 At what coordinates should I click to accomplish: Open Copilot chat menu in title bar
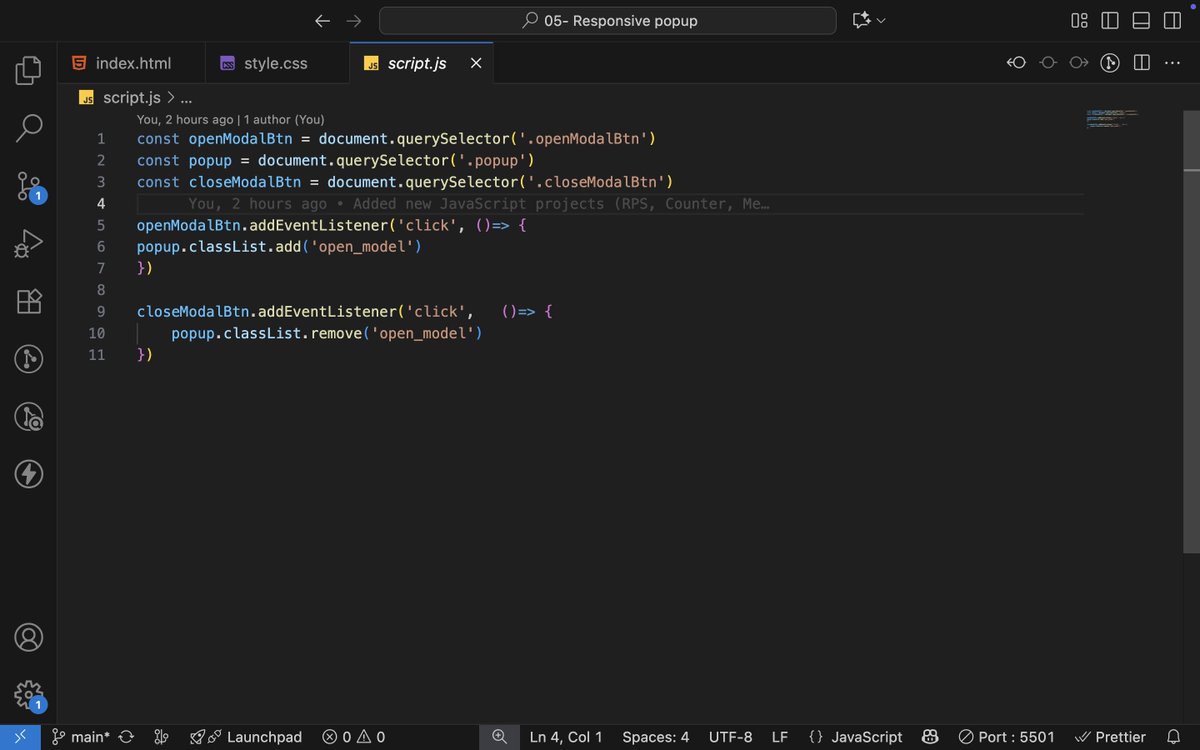coord(869,20)
